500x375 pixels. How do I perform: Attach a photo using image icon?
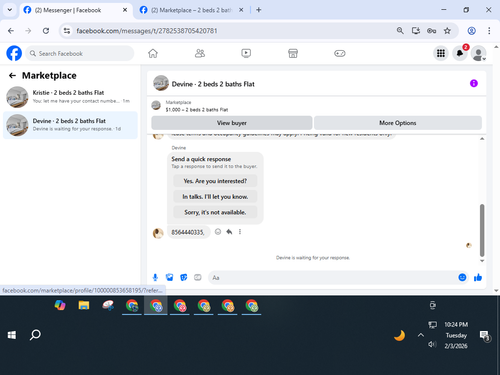[x=169, y=277]
